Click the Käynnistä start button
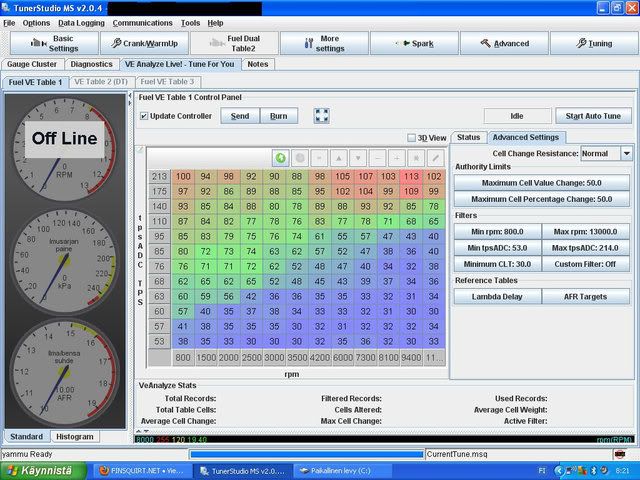Image resolution: width=640 pixels, height=480 pixels. click(43, 471)
